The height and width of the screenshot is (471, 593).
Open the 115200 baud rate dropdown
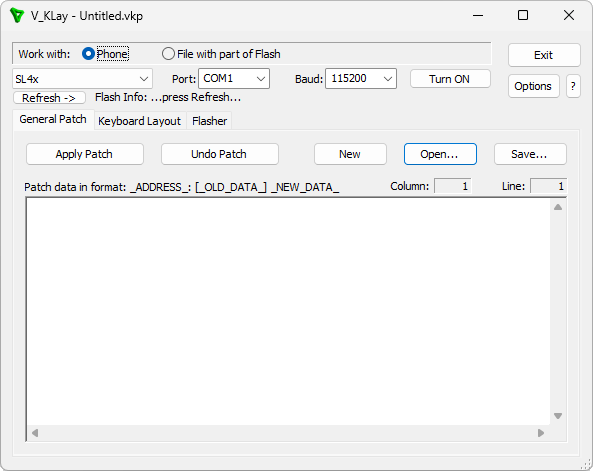click(x=361, y=79)
